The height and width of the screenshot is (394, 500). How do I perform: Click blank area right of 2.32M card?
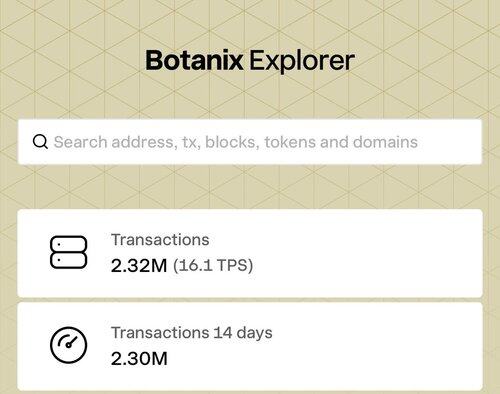[x=367, y=253]
